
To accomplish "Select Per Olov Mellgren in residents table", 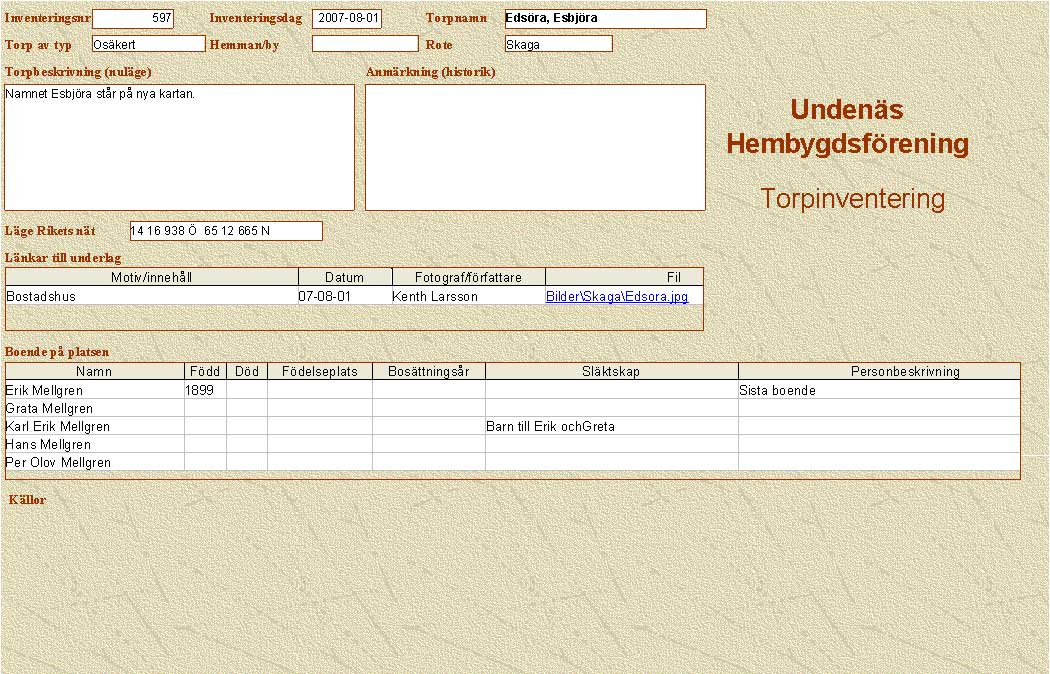I will click(94, 463).
